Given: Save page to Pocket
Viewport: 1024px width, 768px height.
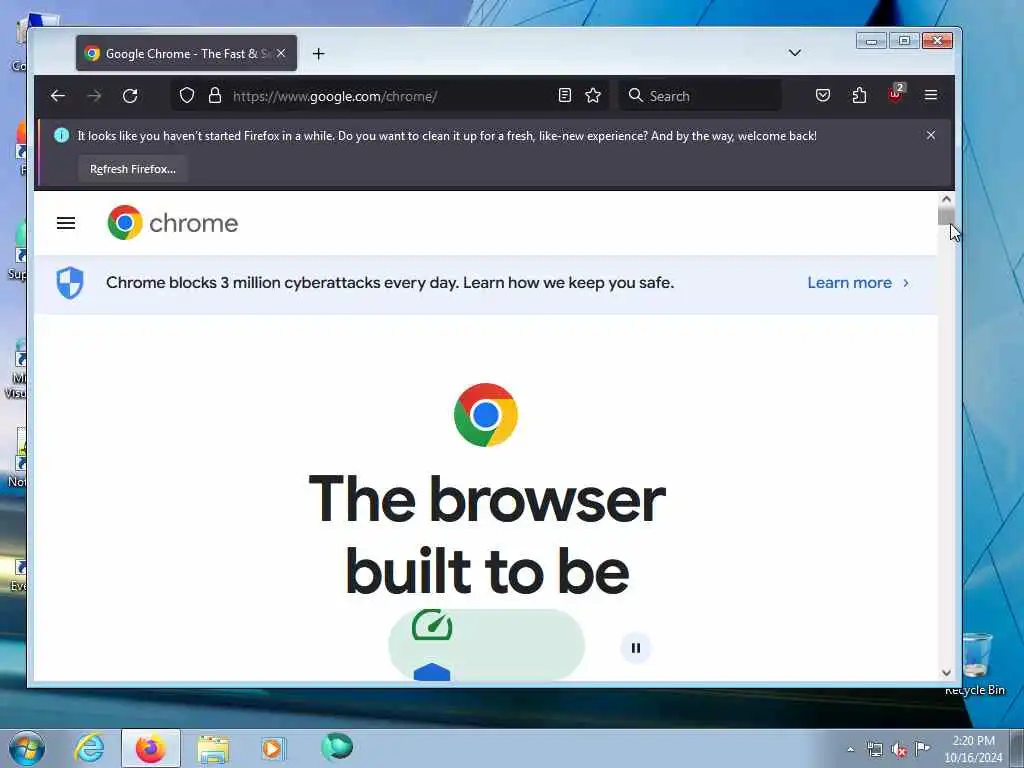Looking at the screenshot, I should 823,95.
